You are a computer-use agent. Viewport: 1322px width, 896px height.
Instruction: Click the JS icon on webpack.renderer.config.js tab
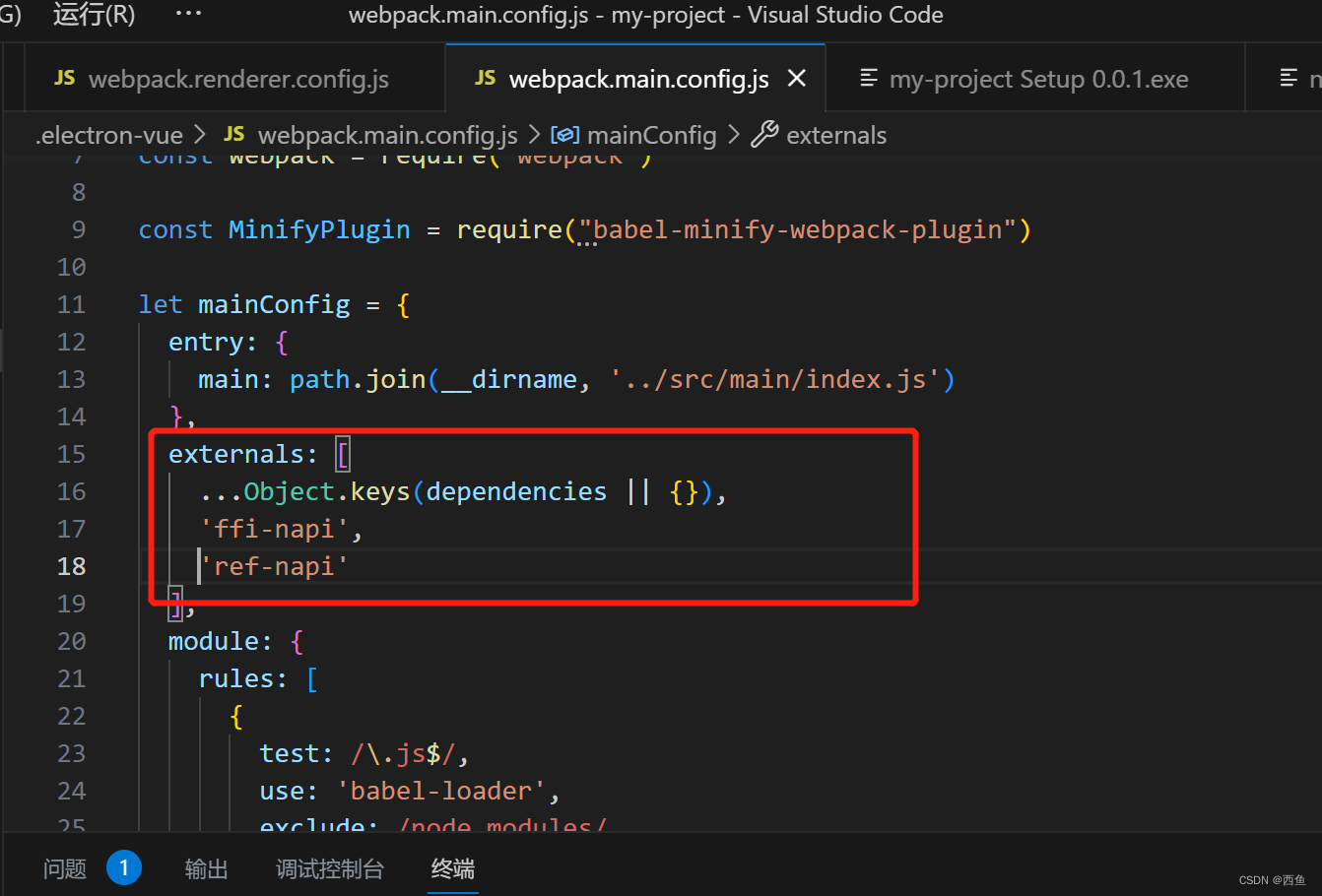pyautogui.click(x=63, y=78)
